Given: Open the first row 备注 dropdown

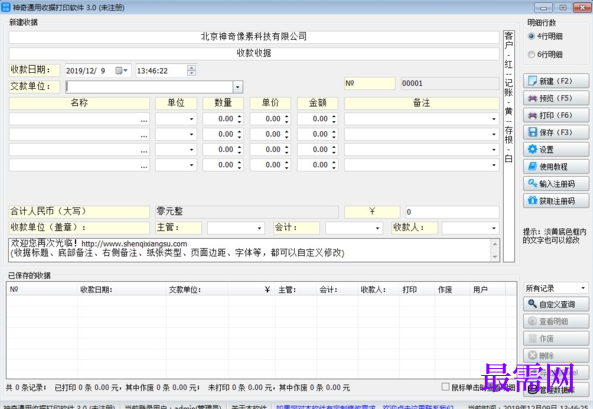Looking at the screenshot, I should click(x=494, y=119).
